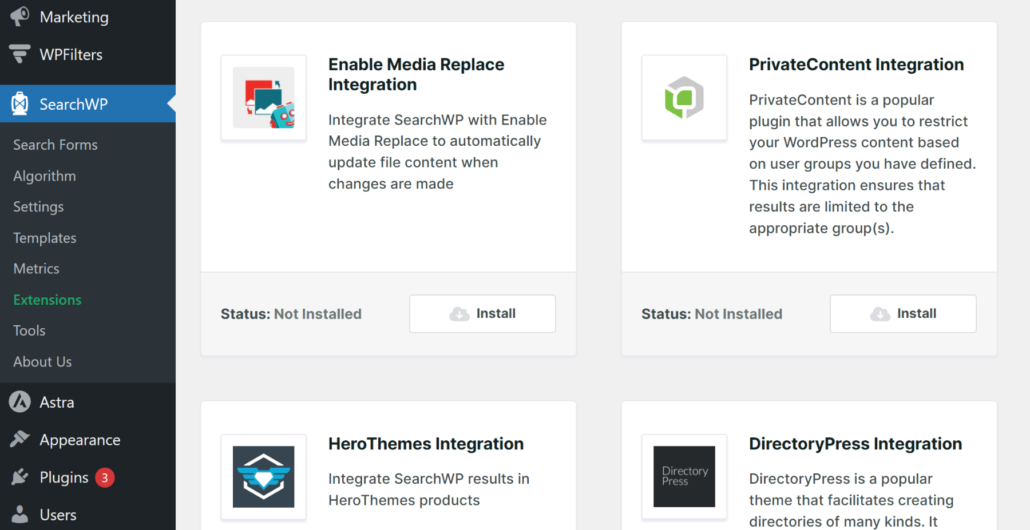Open SearchWP Tools submenu

[29, 330]
